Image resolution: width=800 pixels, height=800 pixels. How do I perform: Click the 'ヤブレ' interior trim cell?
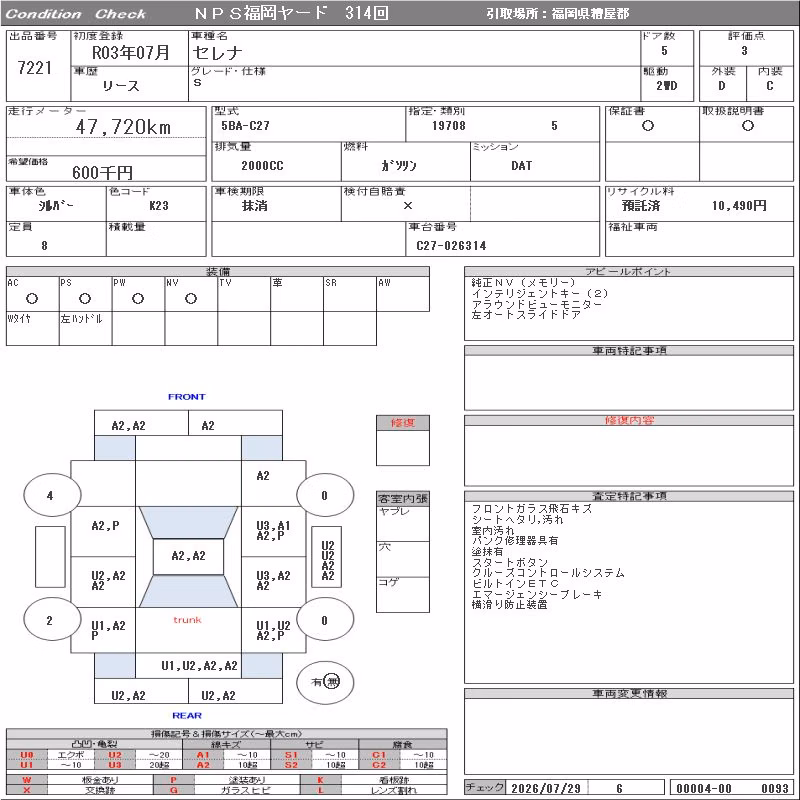click(403, 524)
